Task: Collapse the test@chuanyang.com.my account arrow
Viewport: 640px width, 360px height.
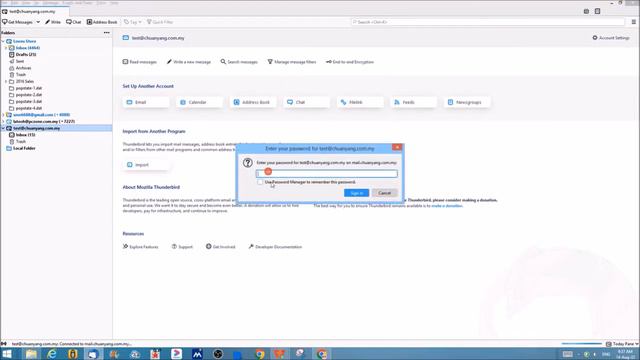Action: (3, 128)
